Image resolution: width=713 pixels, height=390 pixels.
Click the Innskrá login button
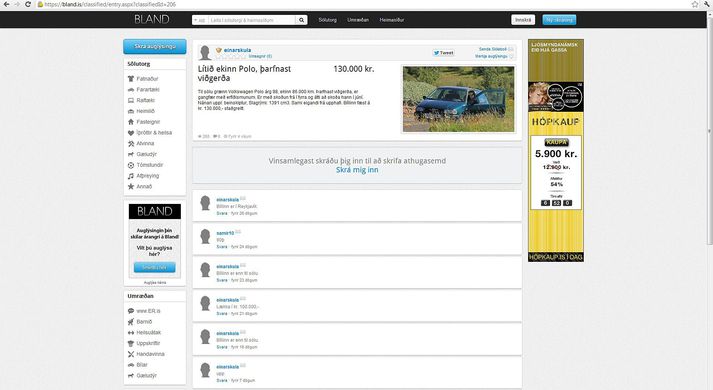pos(523,20)
